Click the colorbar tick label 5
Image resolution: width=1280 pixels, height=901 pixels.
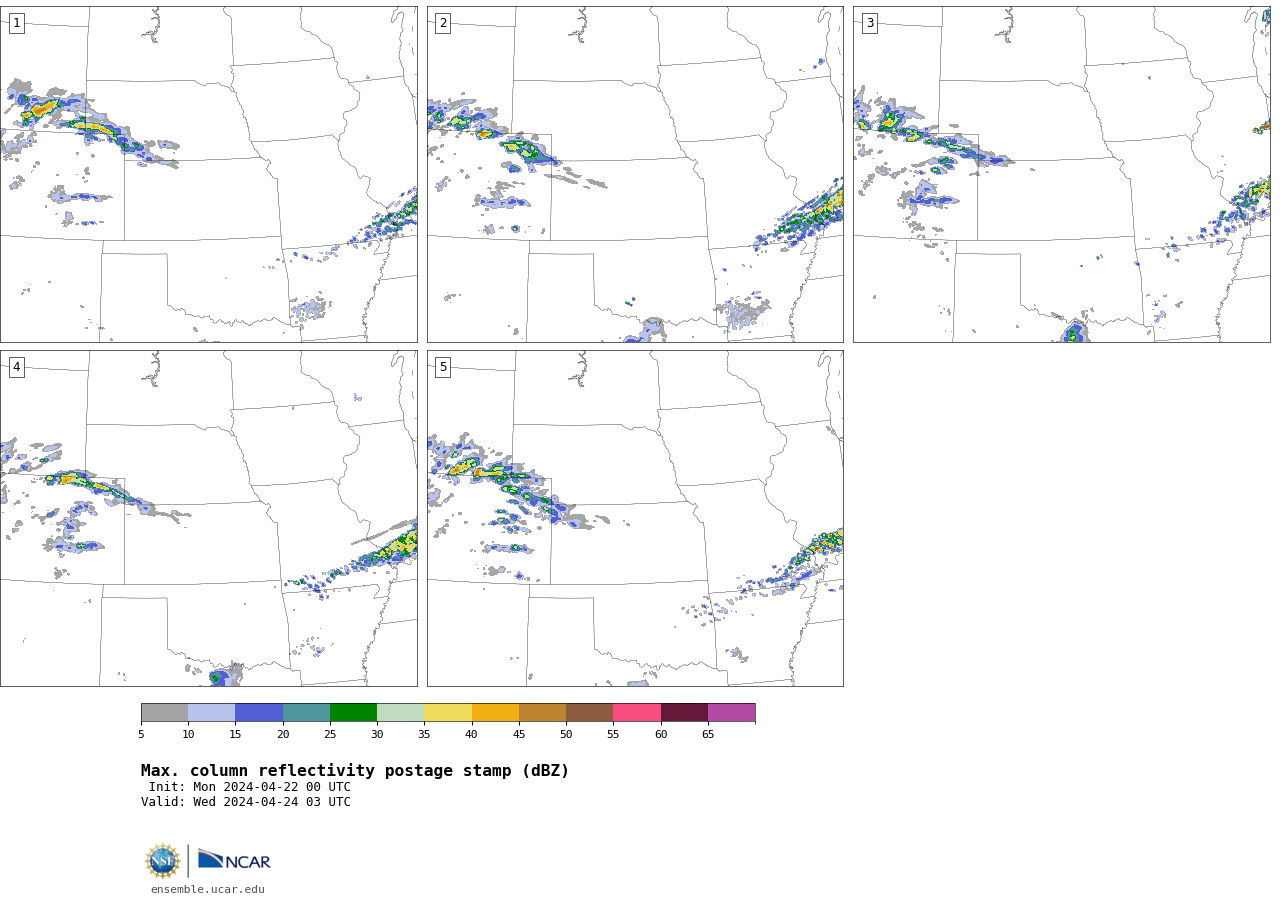tap(141, 734)
